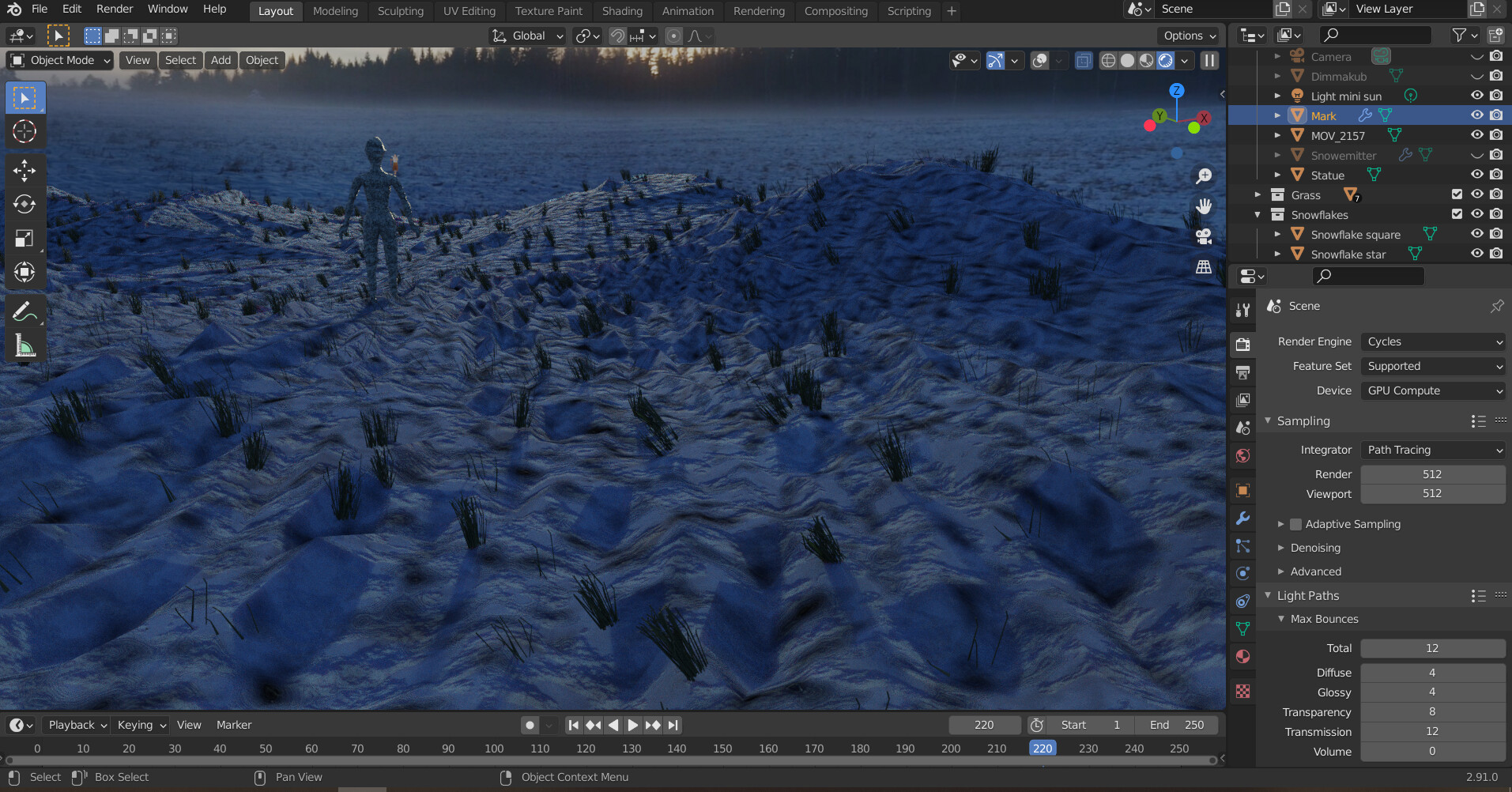This screenshot has width=1512, height=792.
Task: Click the zoom view magnifier gizmo
Action: coord(1204,175)
